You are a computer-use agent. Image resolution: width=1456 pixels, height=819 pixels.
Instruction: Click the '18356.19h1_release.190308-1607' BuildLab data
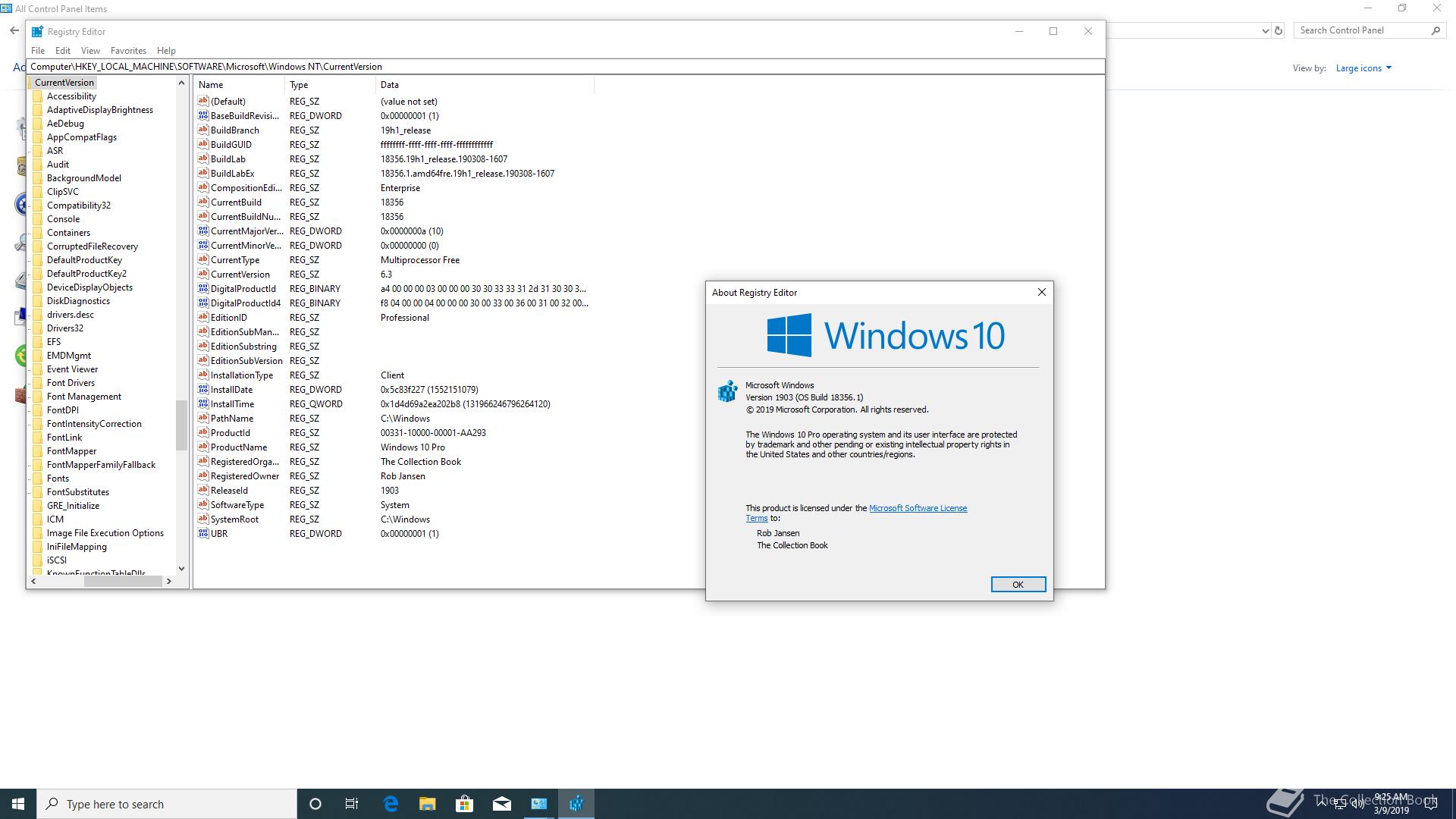pyautogui.click(x=444, y=159)
